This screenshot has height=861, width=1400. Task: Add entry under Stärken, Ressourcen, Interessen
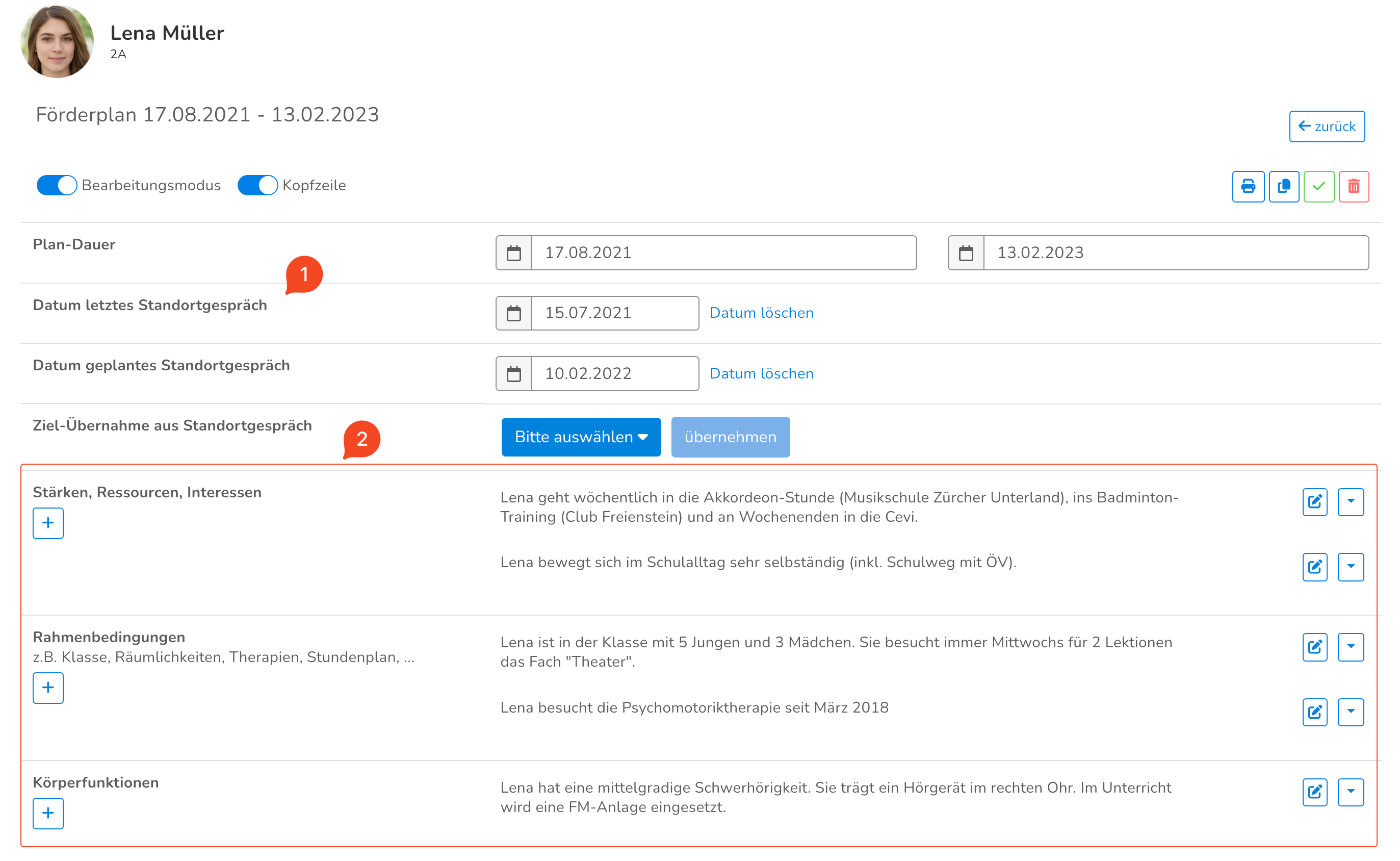48,523
